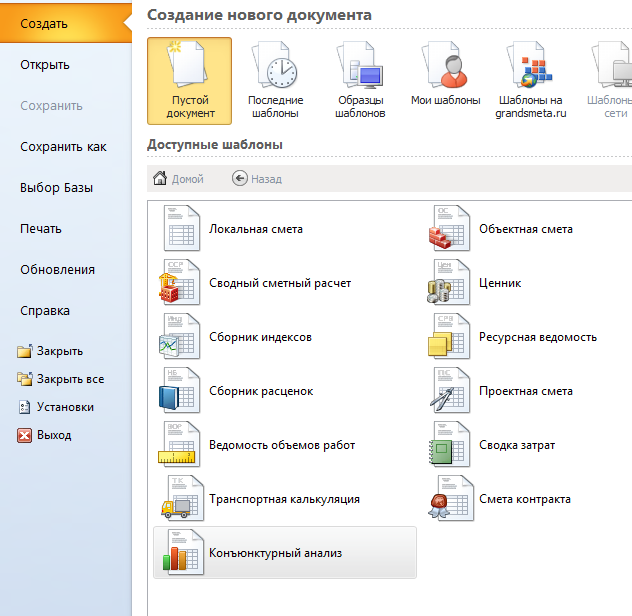Select the Создать menu item

[66, 23]
